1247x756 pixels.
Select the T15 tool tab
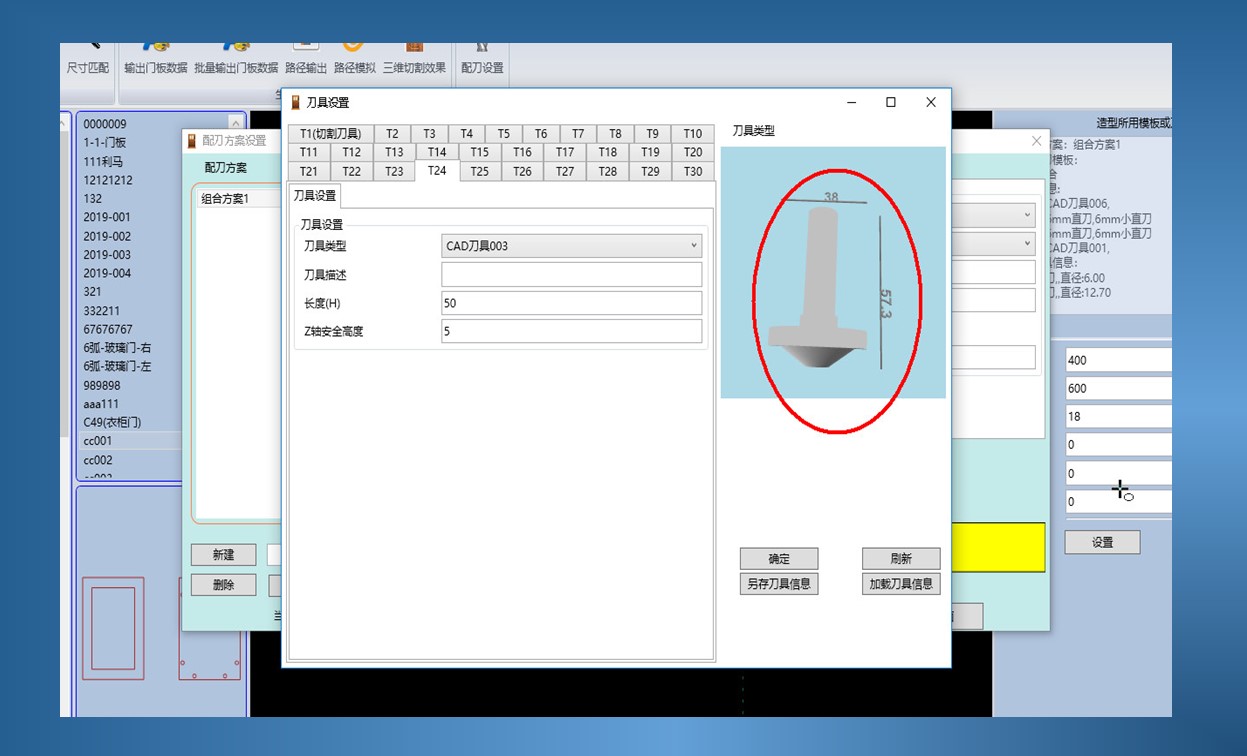(x=479, y=152)
